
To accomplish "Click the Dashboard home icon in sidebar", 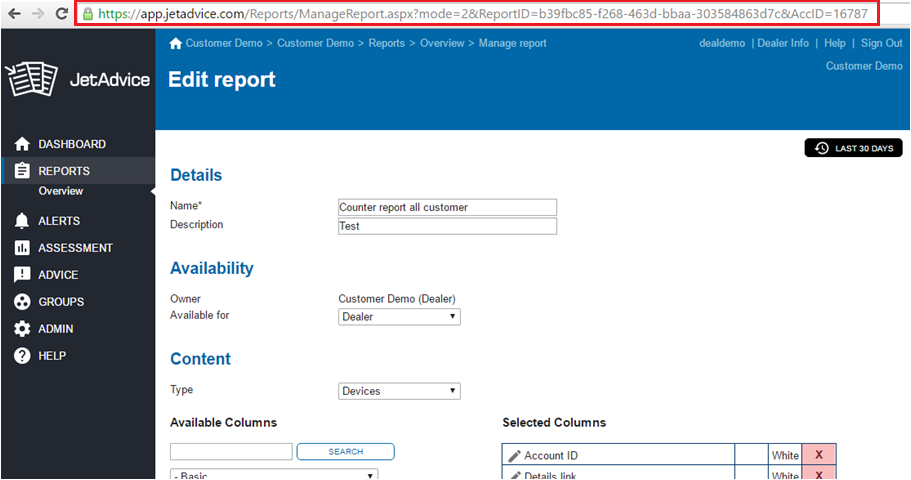I will point(21,144).
